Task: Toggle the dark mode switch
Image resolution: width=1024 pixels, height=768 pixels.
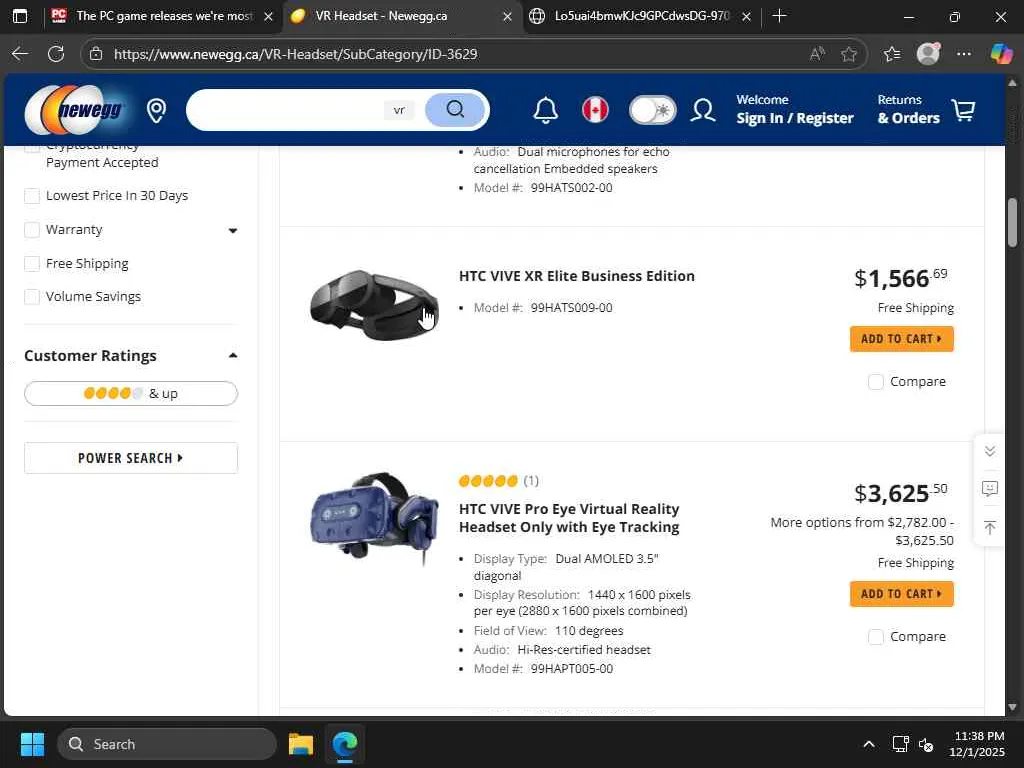Action: (652, 110)
